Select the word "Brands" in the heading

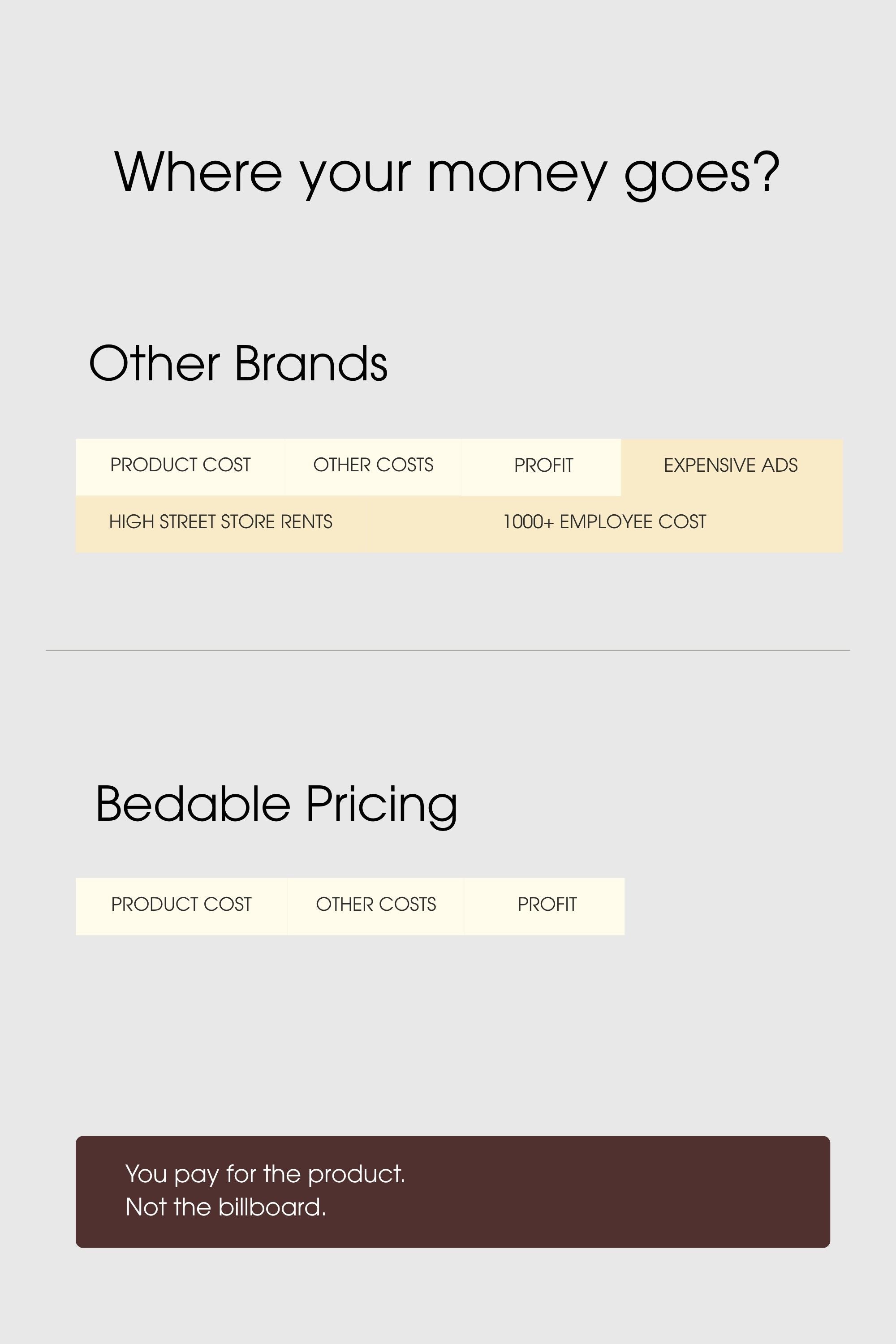(x=311, y=363)
